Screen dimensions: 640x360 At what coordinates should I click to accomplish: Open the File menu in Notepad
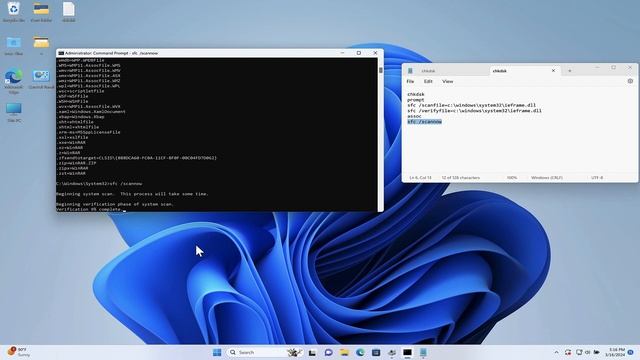click(410, 81)
